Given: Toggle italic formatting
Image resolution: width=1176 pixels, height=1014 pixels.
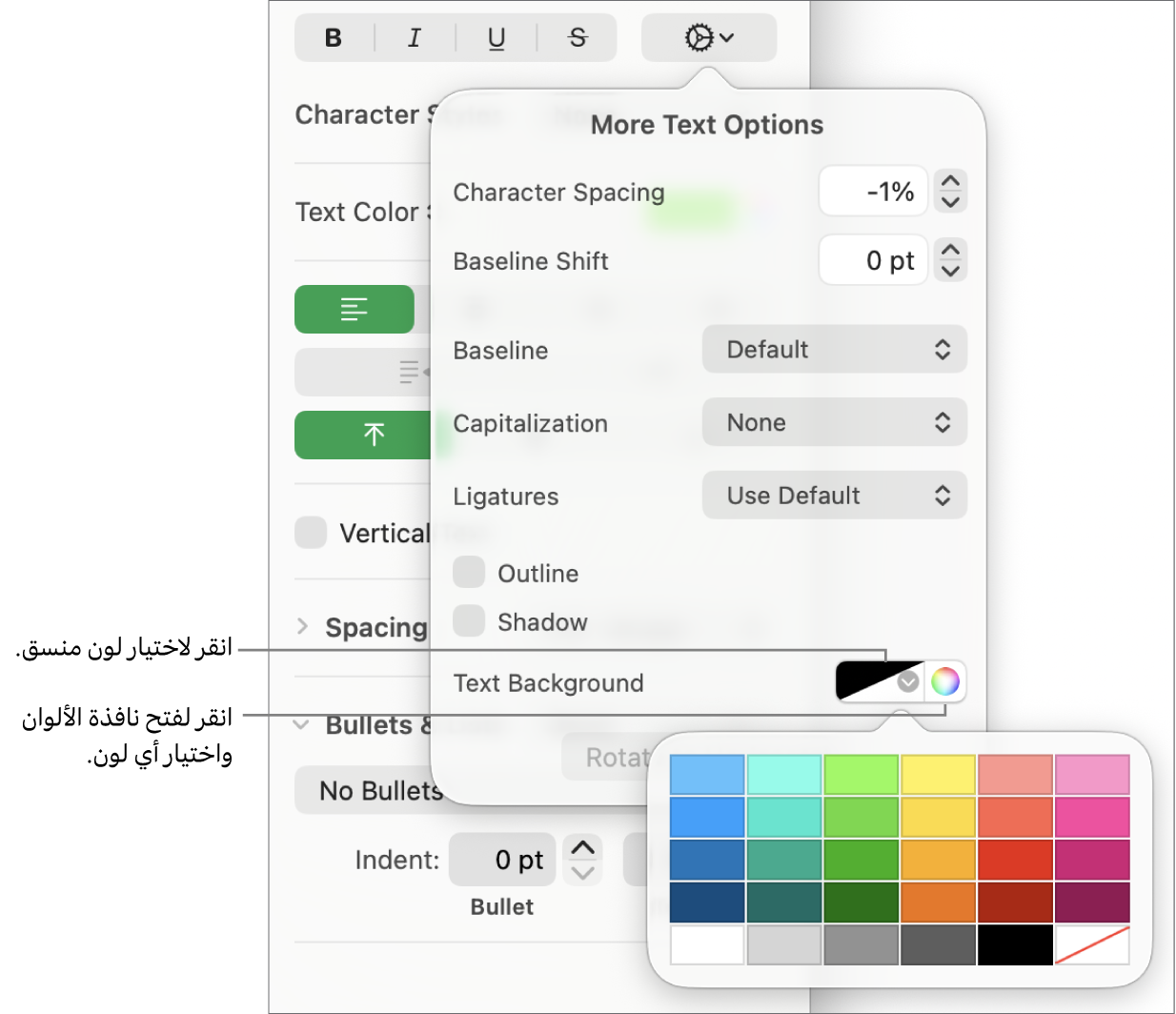Looking at the screenshot, I should pos(415,38).
